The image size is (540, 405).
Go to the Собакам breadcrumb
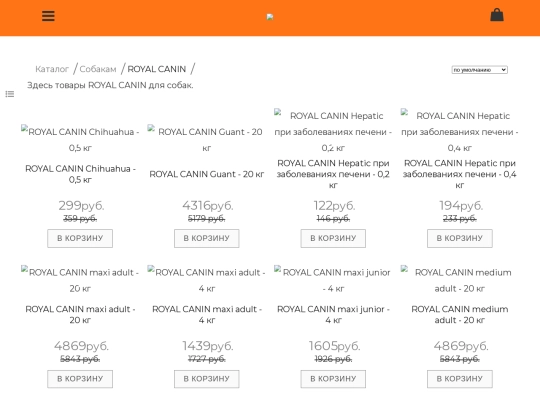point(98,69)
